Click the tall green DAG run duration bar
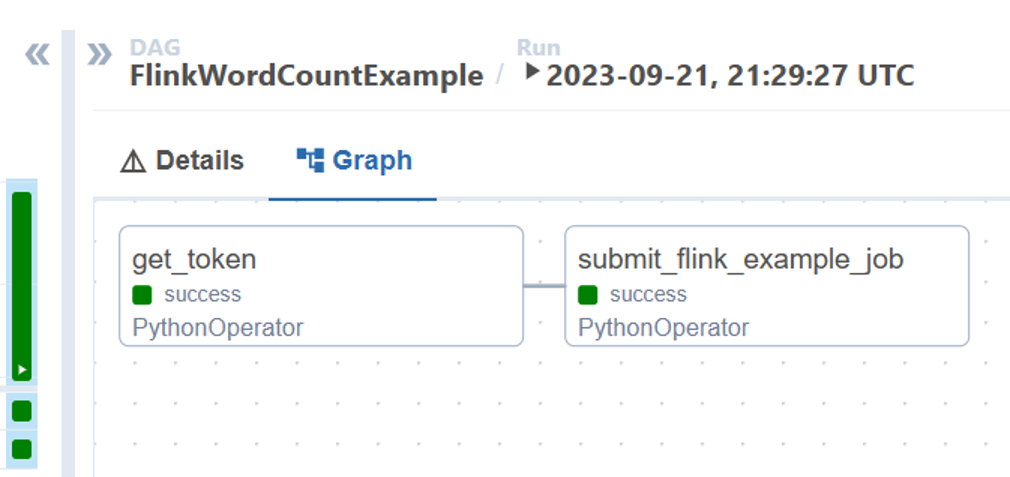Screen dimensions: 1010x477 point(22,286)
